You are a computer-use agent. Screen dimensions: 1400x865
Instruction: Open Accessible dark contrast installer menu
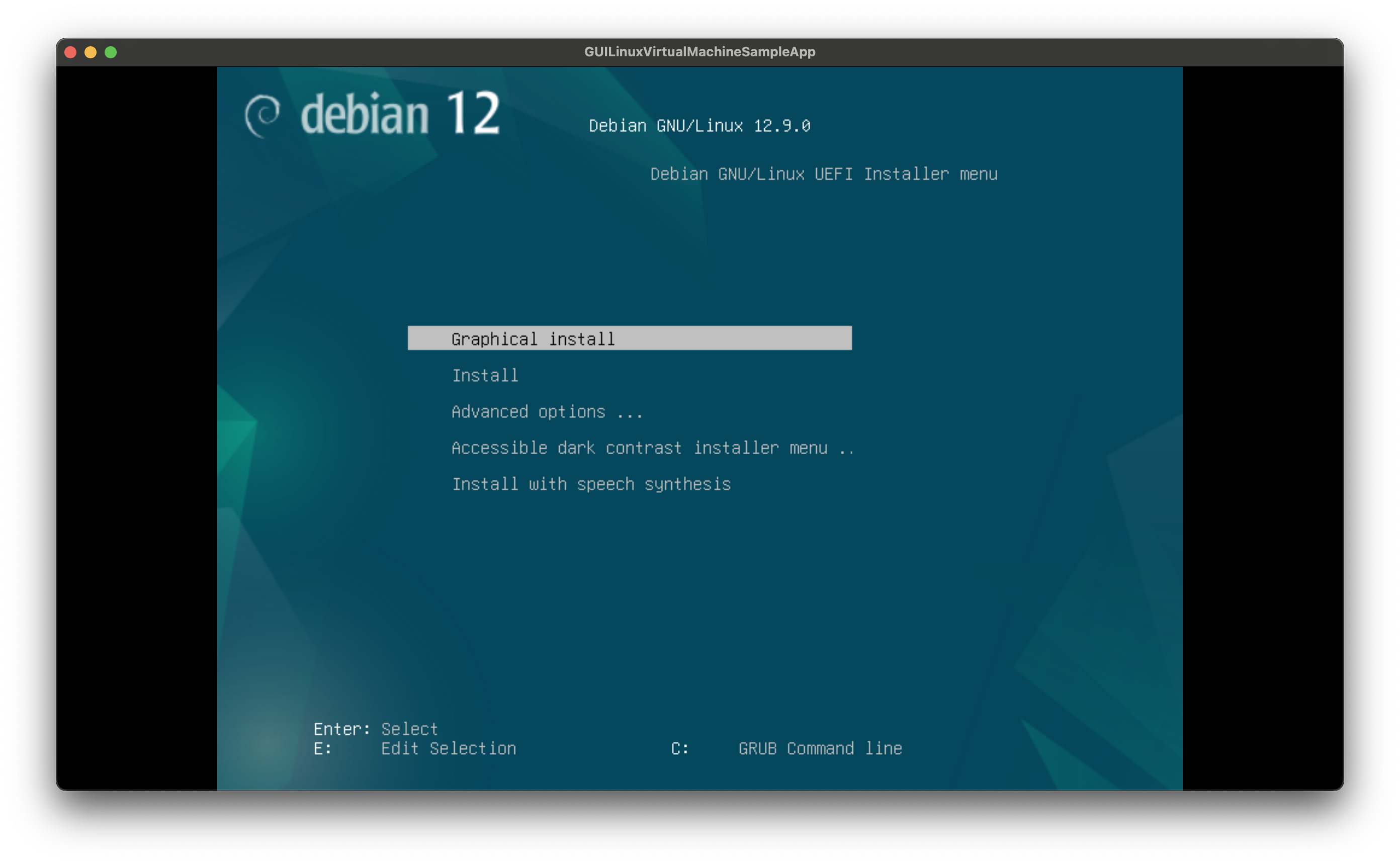point(653,448)
